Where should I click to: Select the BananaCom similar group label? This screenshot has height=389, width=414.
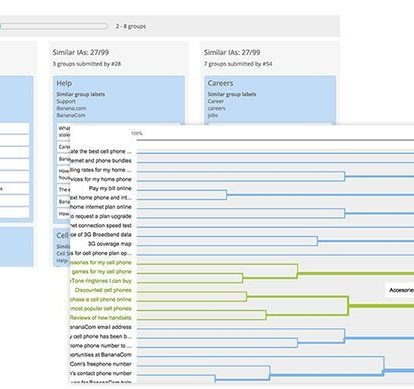point(71,115)
